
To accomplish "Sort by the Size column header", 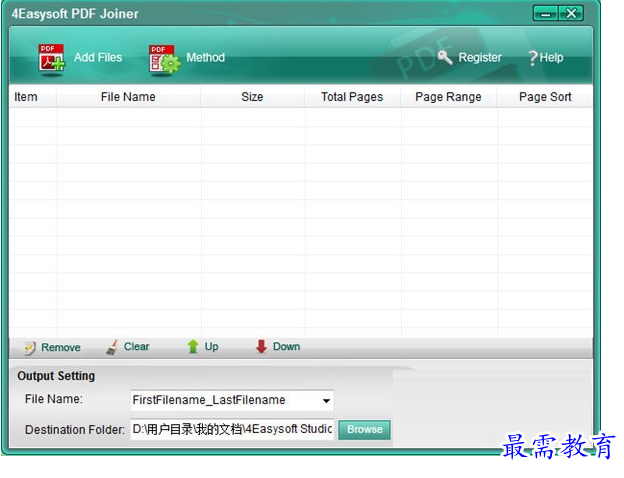I will 252,97.
